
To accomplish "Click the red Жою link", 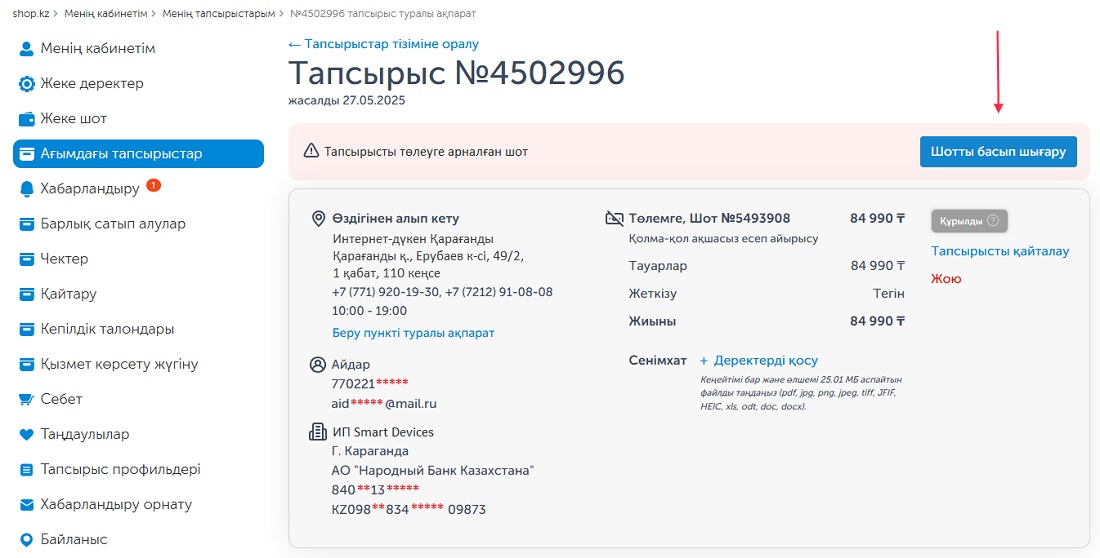I will pyautogui.click(x=946, y=279).
